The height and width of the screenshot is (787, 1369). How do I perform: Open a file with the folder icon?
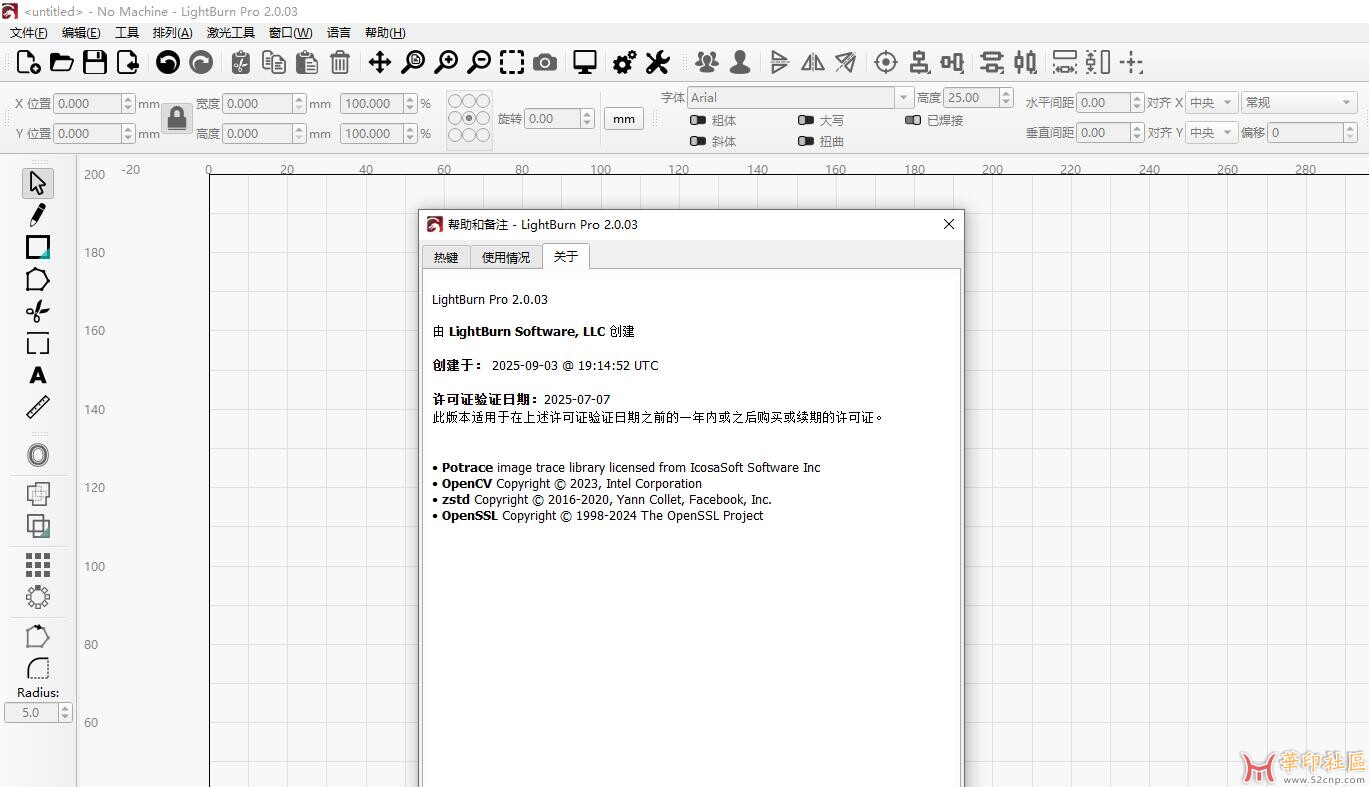pyautogui.click(x=62, y=63)
